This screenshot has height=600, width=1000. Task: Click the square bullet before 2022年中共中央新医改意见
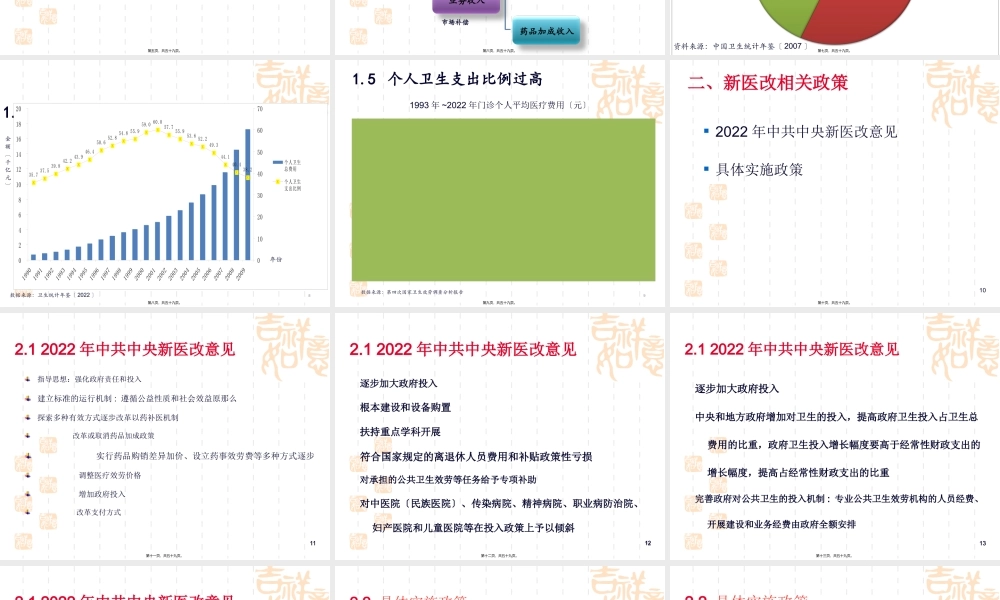point(707,131)
